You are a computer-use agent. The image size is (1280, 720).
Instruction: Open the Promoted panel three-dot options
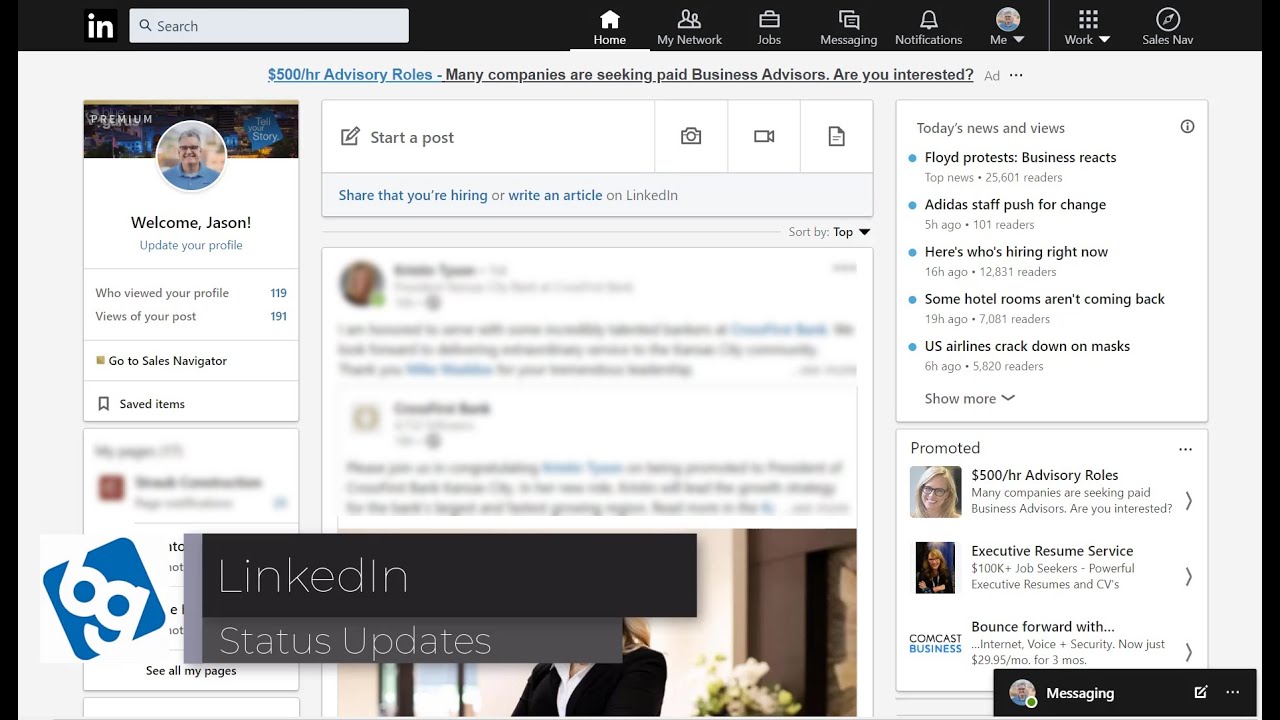tap(1185, 449)
